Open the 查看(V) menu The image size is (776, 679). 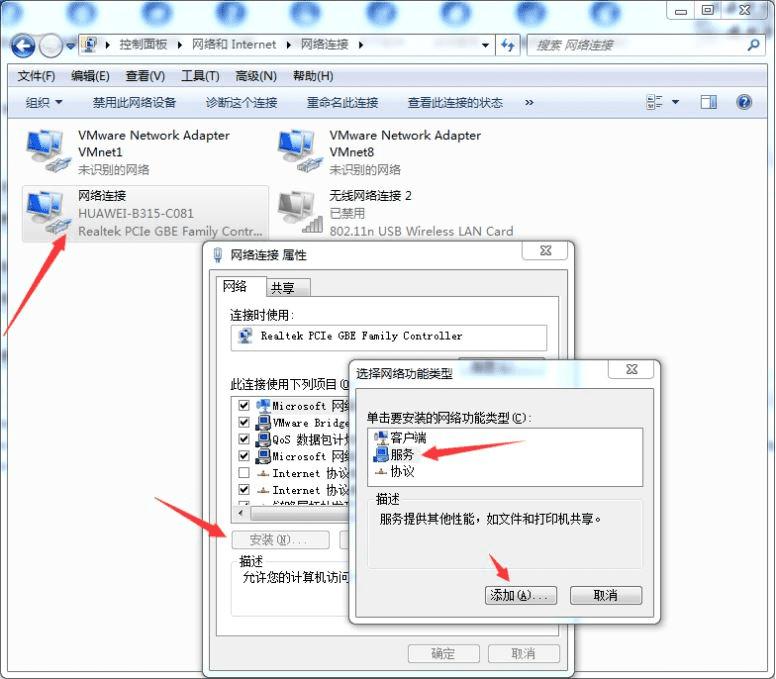(145, 76)
